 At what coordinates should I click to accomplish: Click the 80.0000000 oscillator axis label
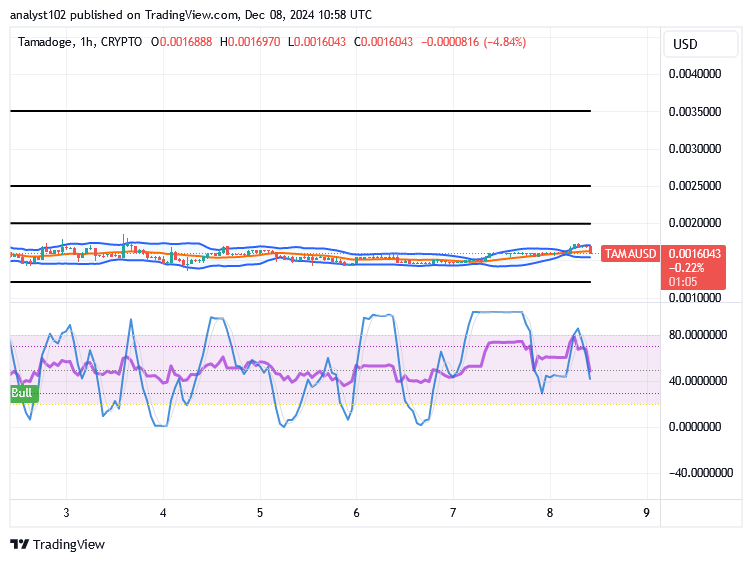pyautogui.click(x=698, y=335)
